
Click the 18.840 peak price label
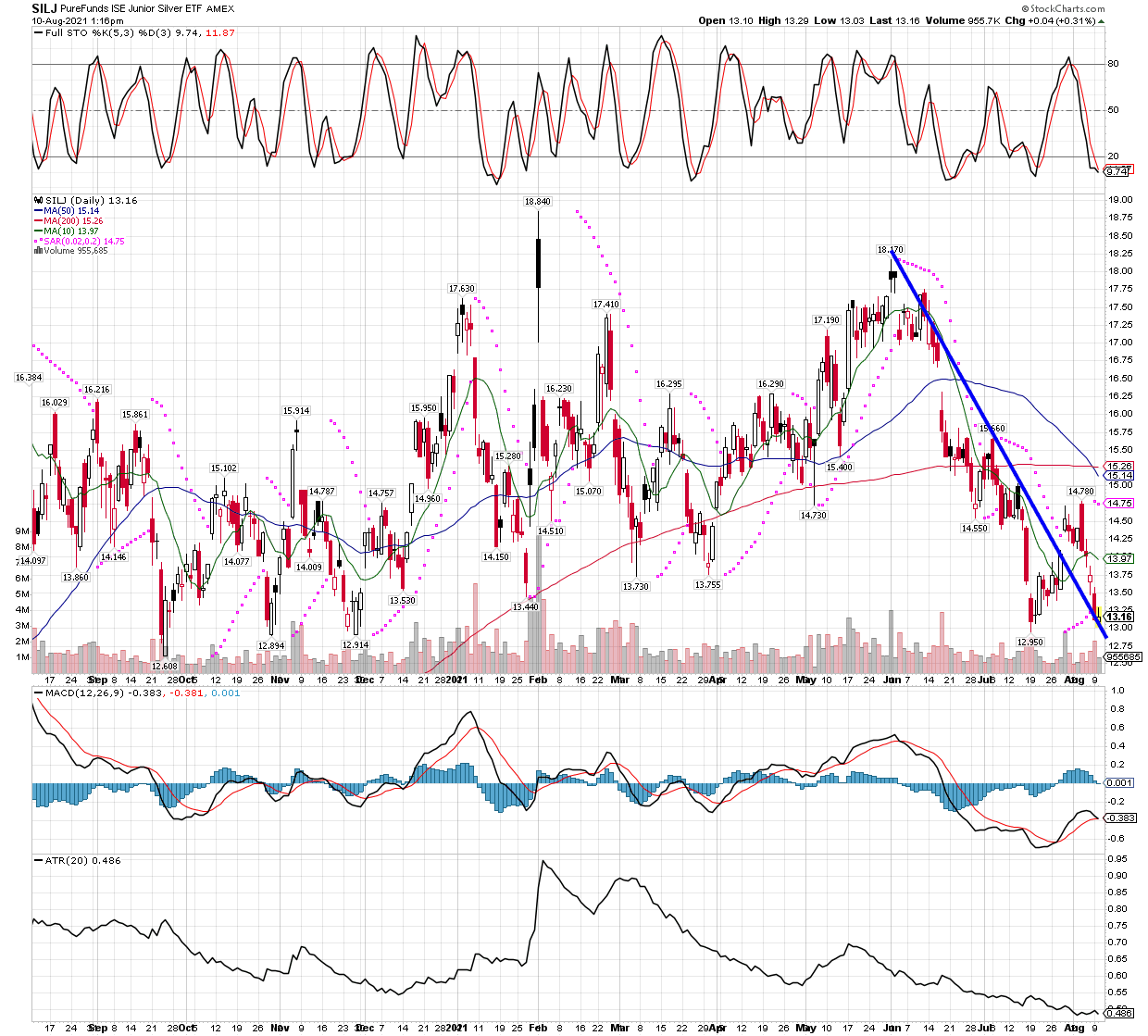537,201
